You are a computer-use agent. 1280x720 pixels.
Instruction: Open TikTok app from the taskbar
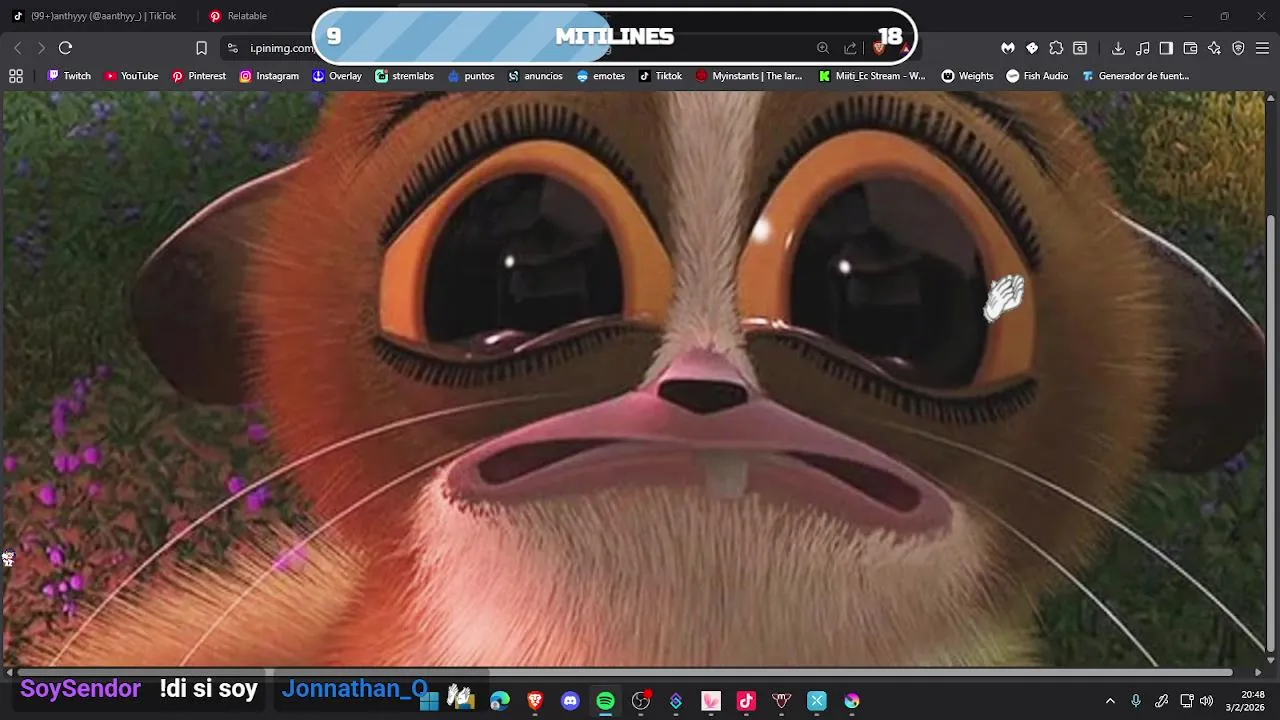point(746,701)
